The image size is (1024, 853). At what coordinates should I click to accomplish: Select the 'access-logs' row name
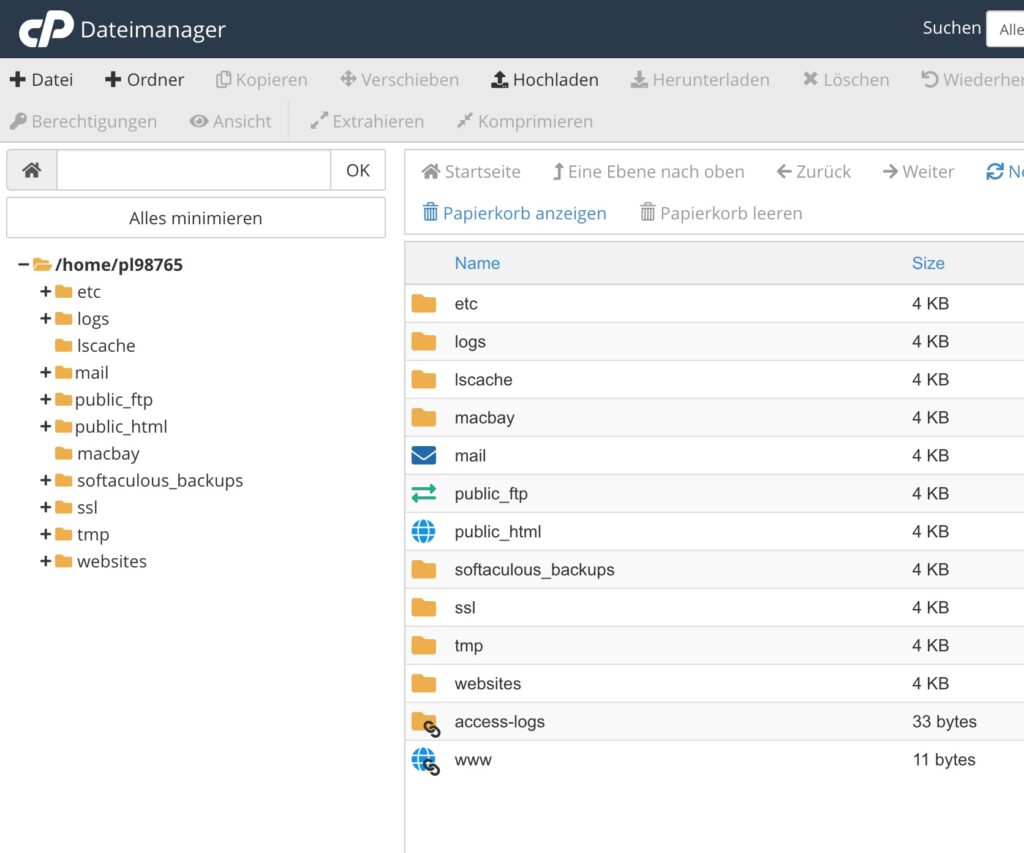coord(500,722)
